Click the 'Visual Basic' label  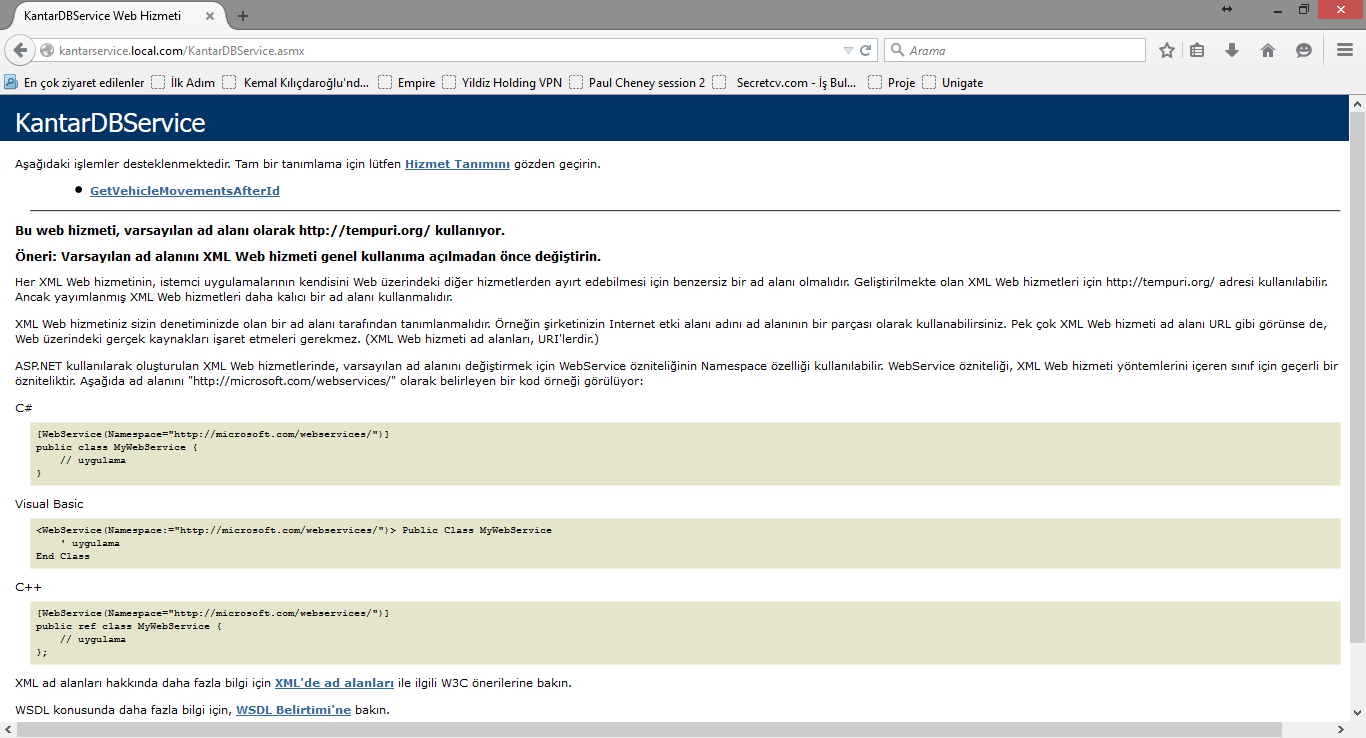pyautogui.click(x=49, y=504)
